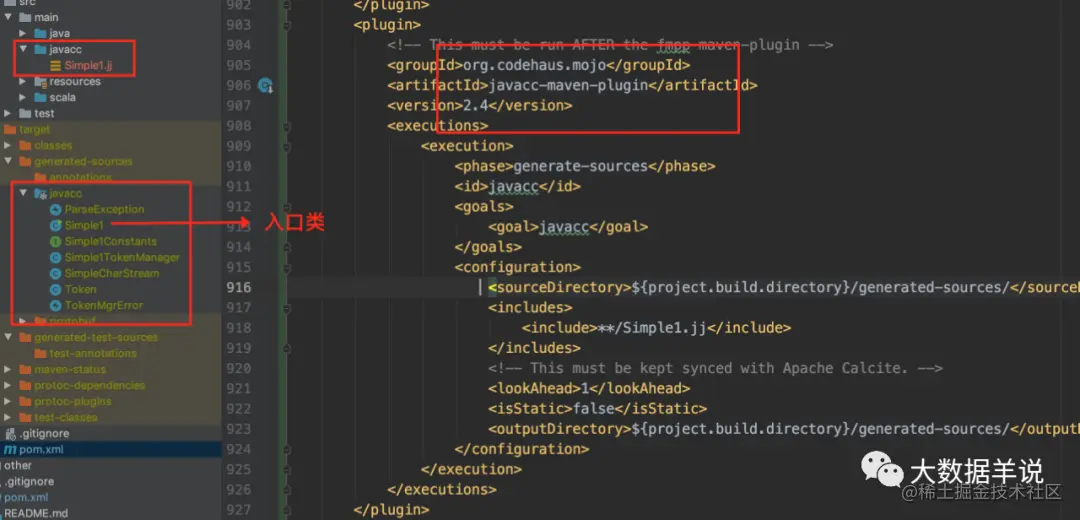Open README.md in the project tree
This screenshot has width=1080, height=520.
pyautogui.click(x=37, y=514)
